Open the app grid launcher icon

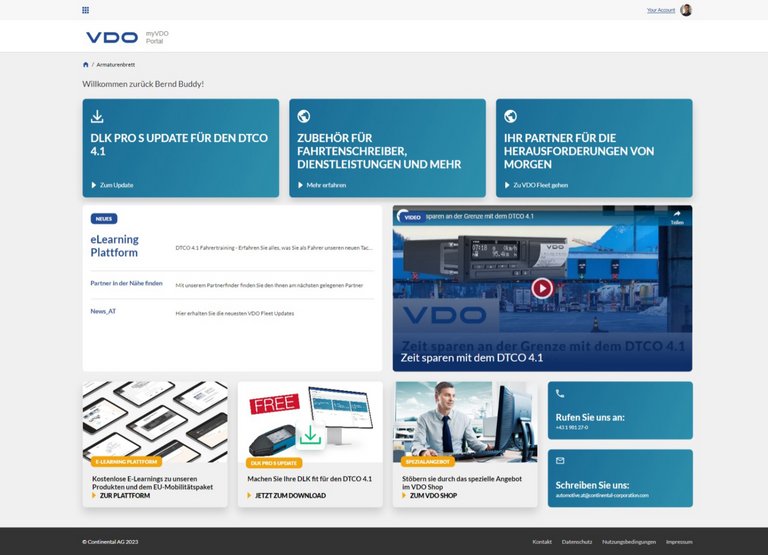pyautogui.click(x=85, y=10)
